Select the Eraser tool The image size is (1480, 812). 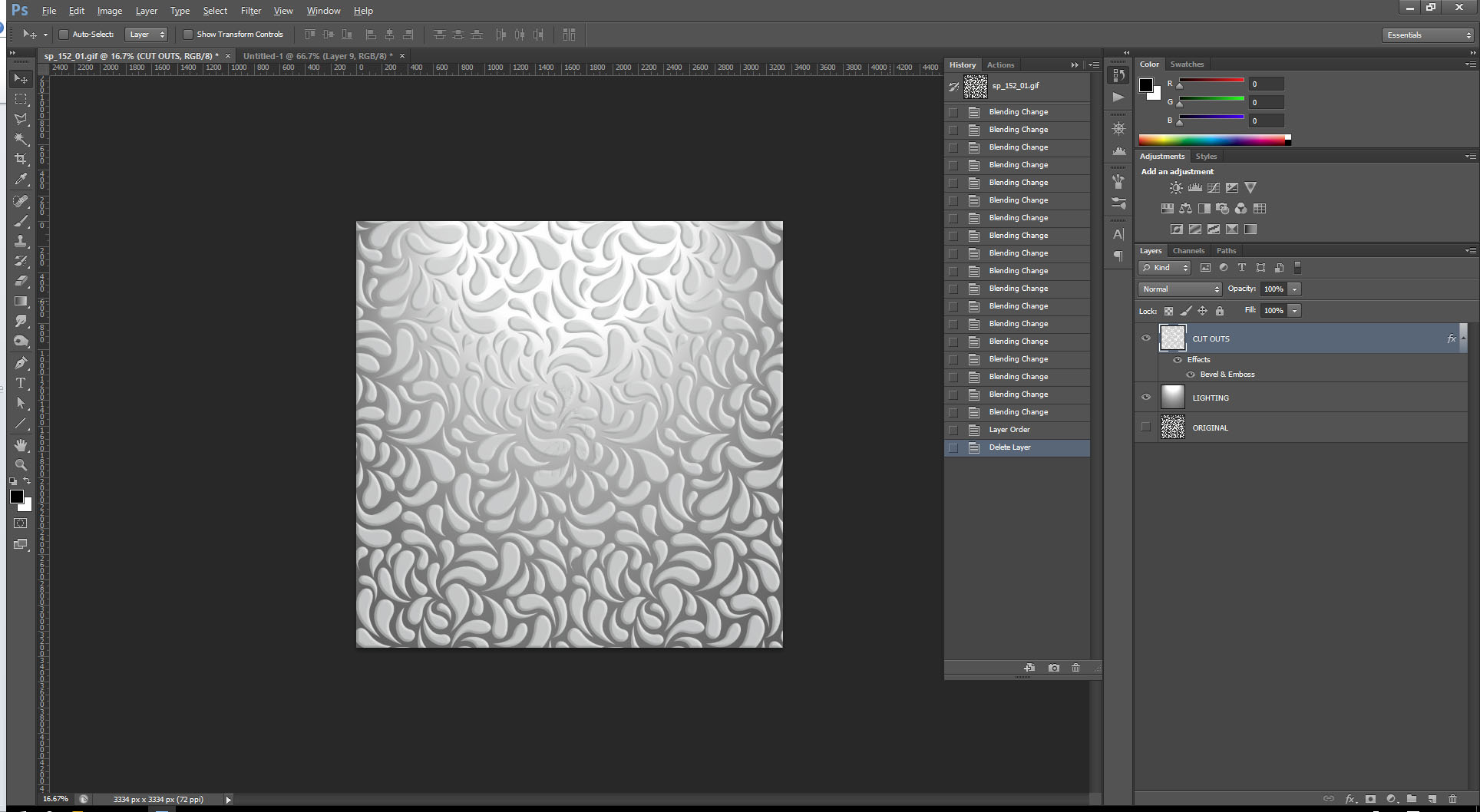pyautogui.click(x=21, y=281)
